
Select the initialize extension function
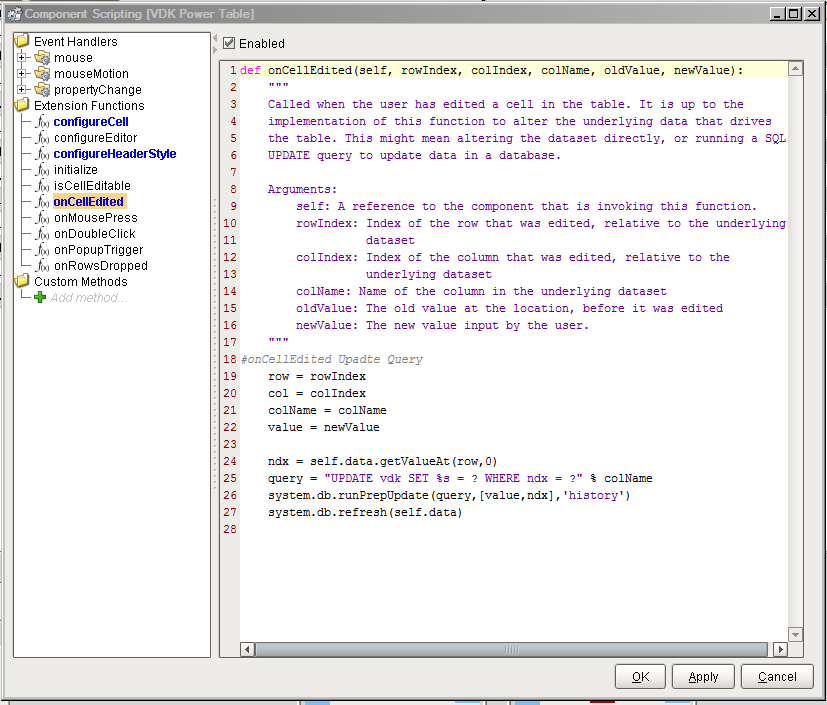(x=76, y=170)
